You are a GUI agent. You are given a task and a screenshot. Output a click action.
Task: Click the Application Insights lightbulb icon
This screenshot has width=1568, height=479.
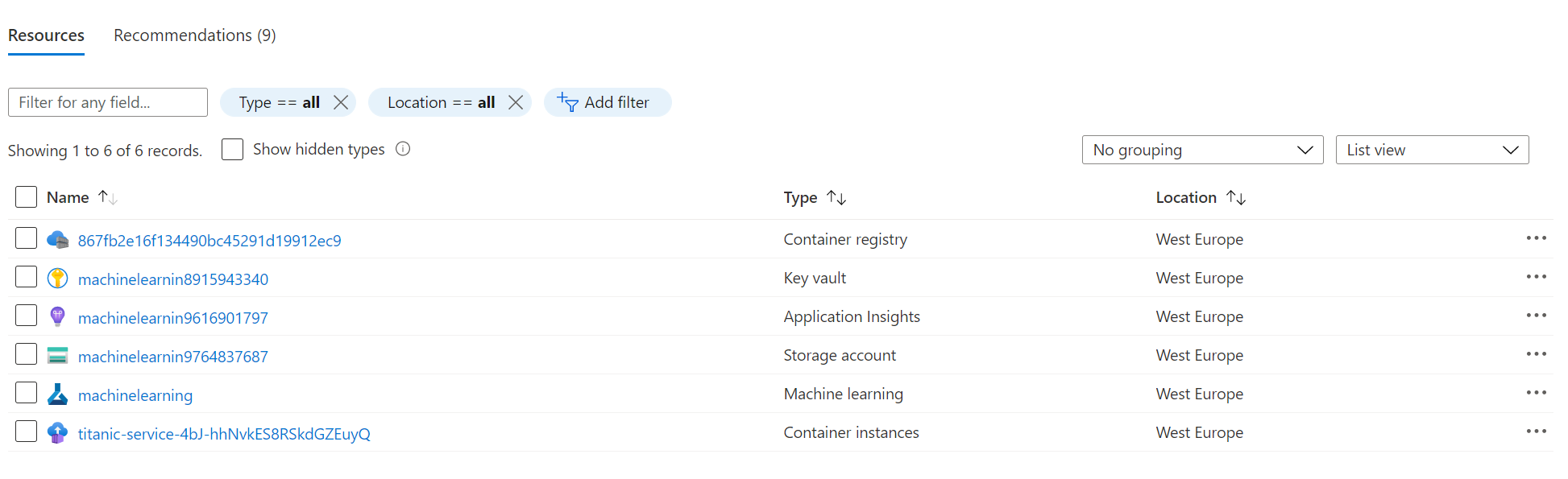(57, 316)
